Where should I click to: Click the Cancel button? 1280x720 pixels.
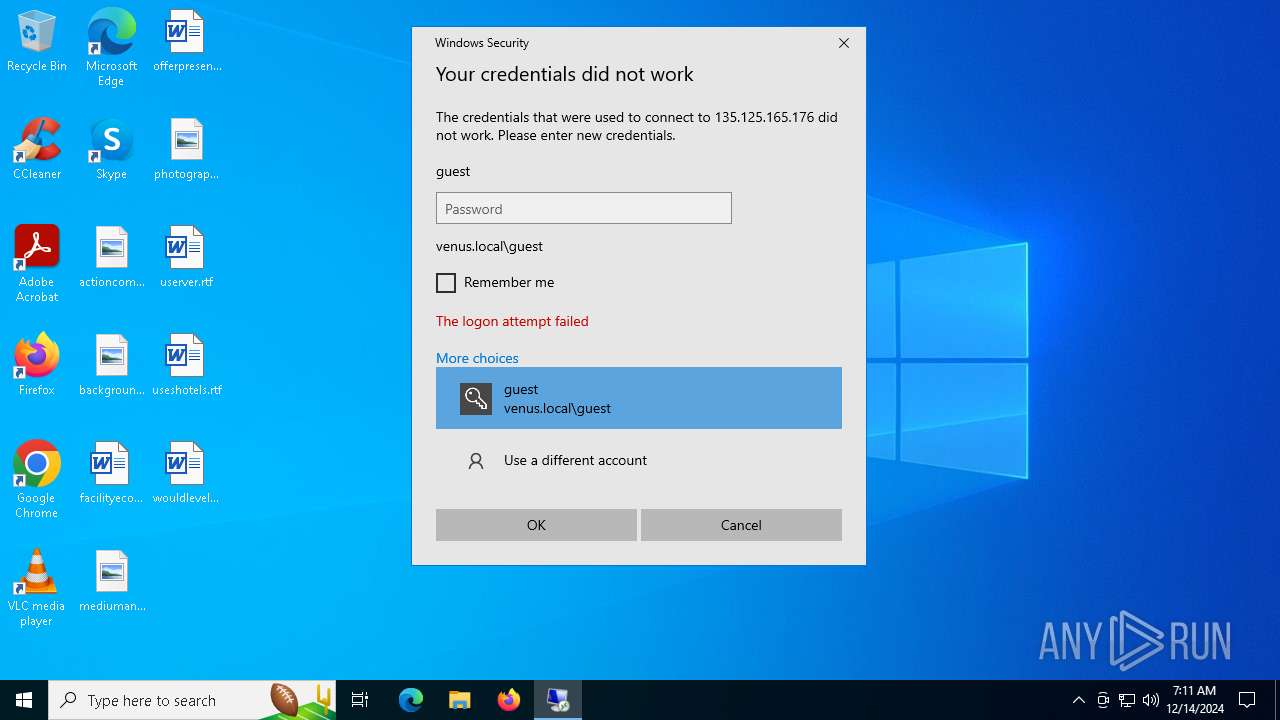741,525
